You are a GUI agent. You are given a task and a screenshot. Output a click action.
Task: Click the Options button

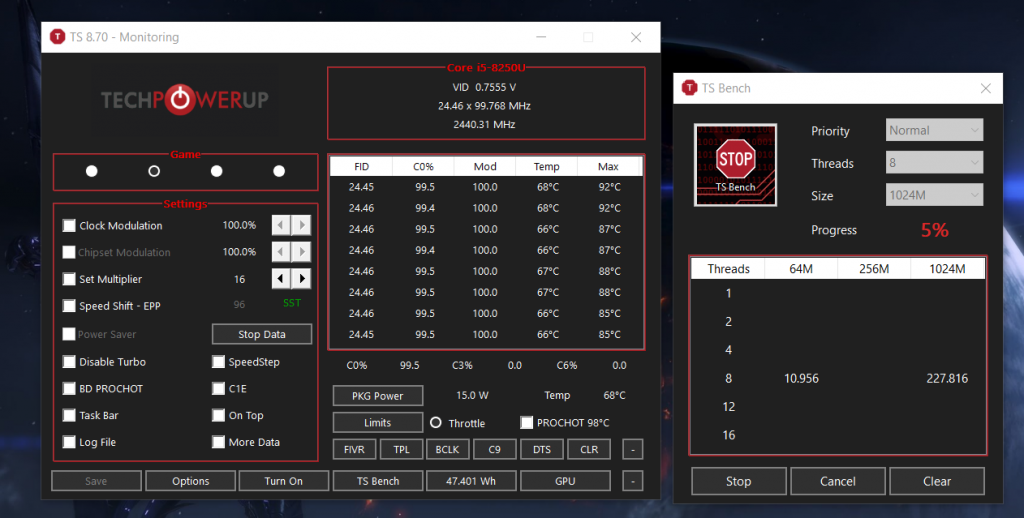pyautogui.click(x=191, y=481)
